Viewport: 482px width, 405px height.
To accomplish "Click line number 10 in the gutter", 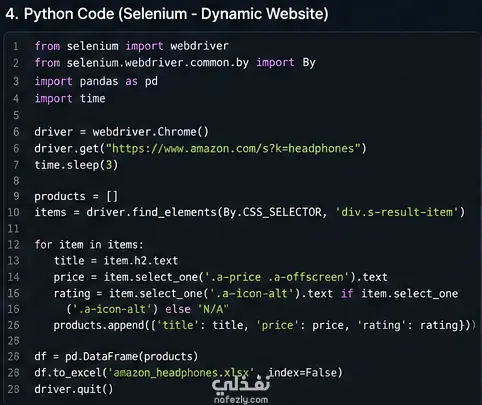I will click(x=13, y=212).
